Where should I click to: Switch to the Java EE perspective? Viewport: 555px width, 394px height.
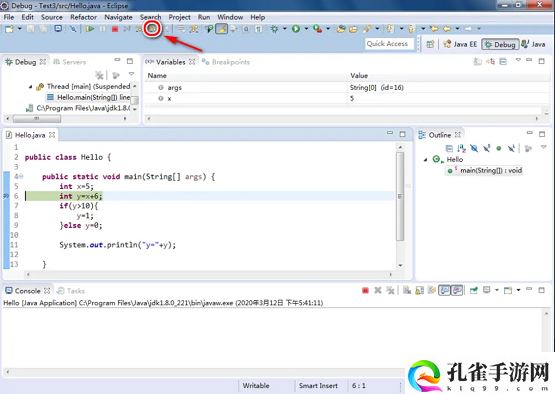(460, 44)
